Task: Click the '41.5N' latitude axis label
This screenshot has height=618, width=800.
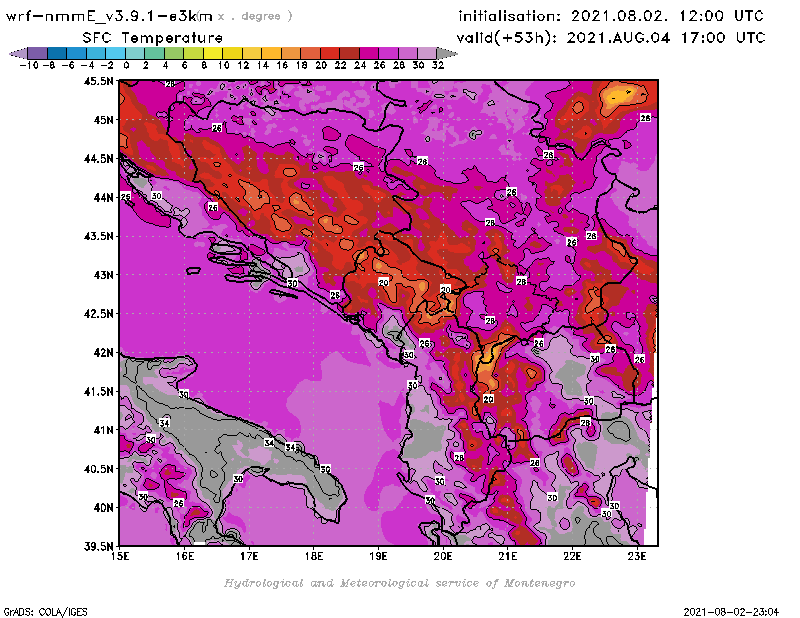Action: click(x=98, y=391)
